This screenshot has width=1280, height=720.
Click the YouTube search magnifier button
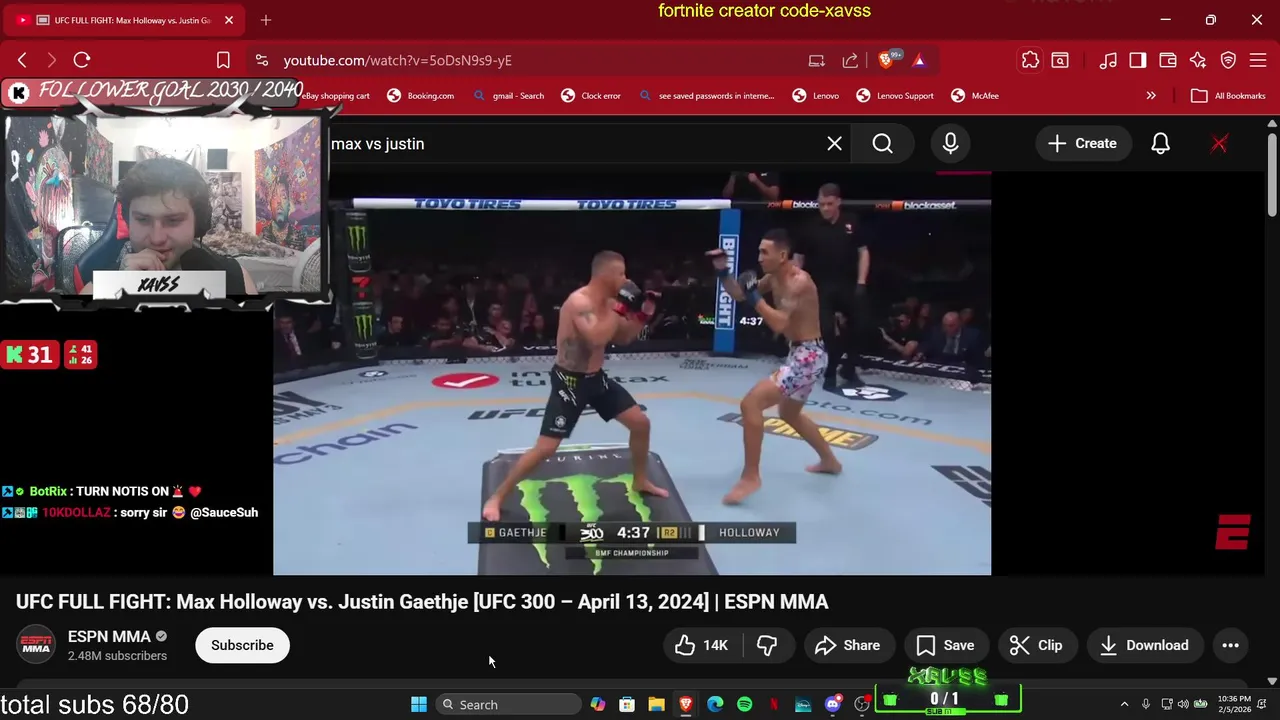(x=882, y=144)
